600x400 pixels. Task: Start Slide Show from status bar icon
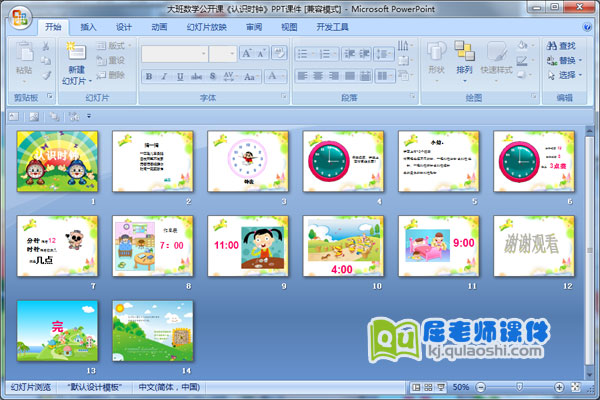tap(440, 387)
